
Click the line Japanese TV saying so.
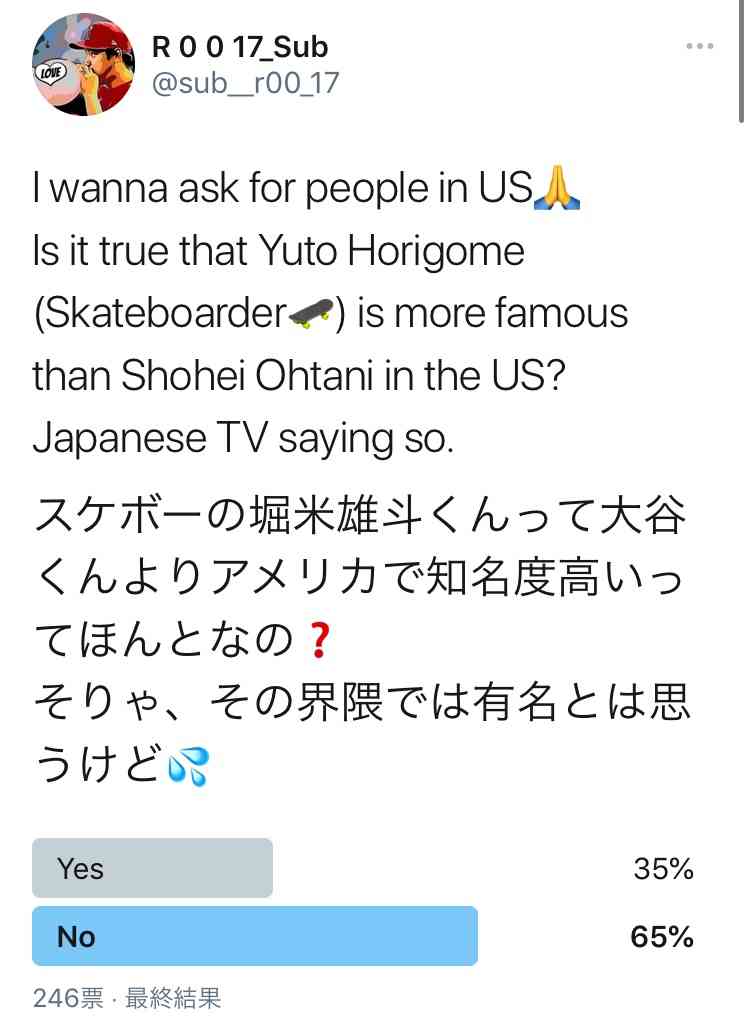pyautogui.click(x=243, y=438)
